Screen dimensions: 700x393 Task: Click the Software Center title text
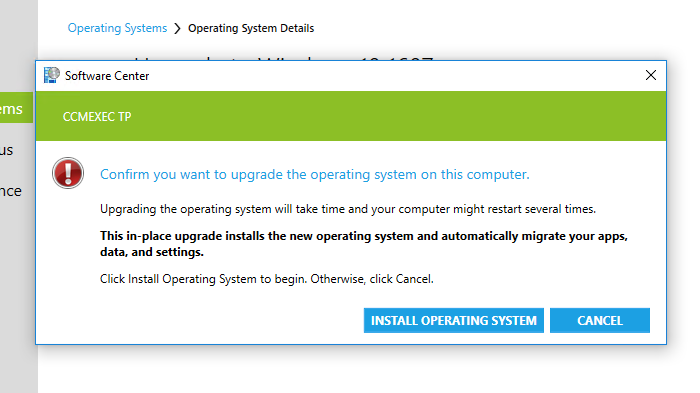(107, 75)
